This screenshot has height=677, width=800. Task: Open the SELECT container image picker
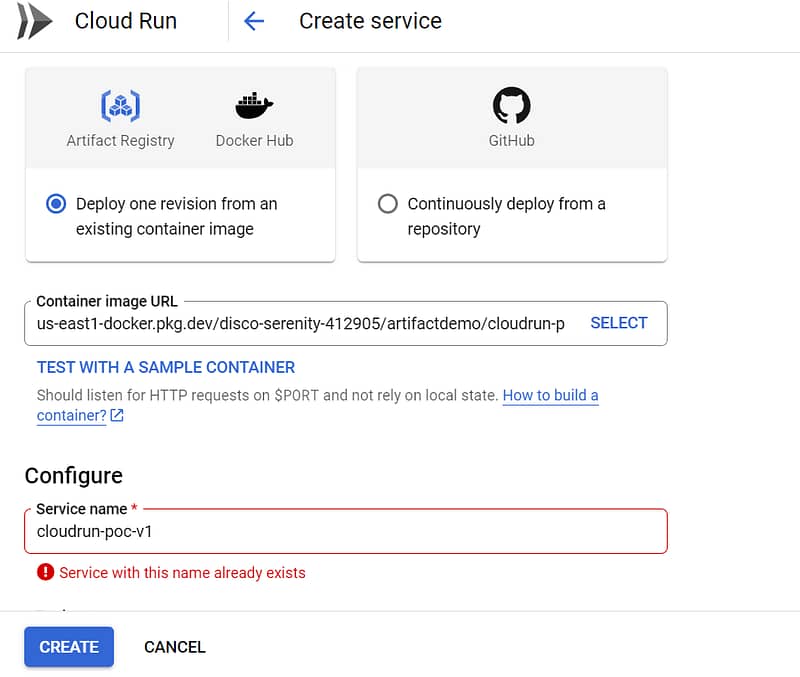tap(618, 322)
